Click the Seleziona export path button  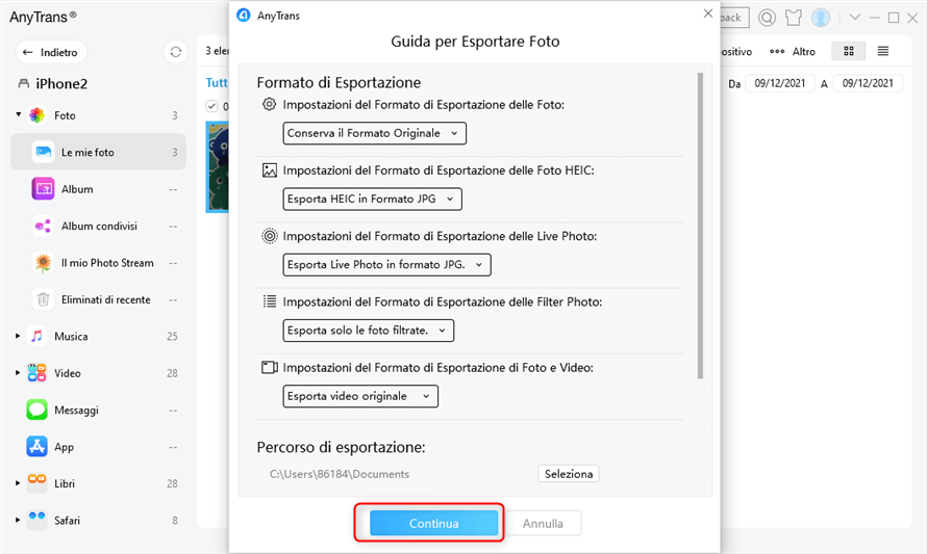tap(568, 474)
